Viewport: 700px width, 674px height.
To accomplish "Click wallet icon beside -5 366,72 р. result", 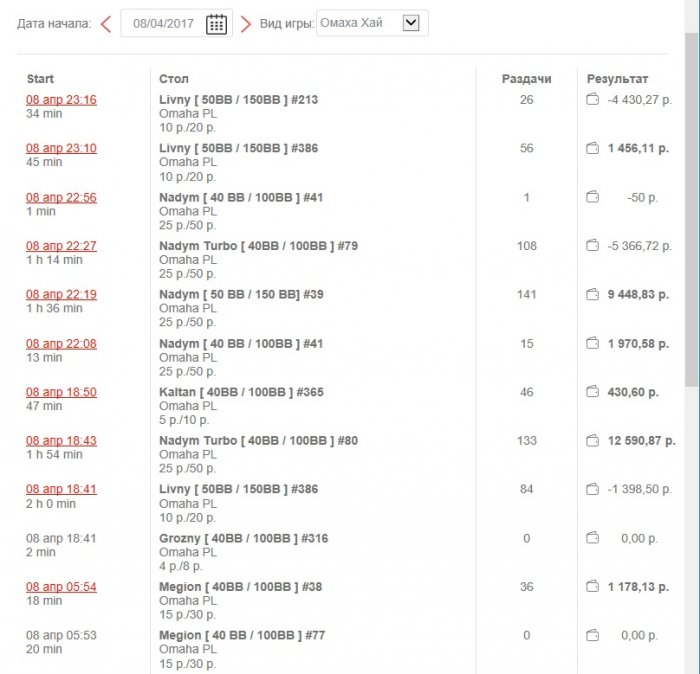I will click(592, 246).
